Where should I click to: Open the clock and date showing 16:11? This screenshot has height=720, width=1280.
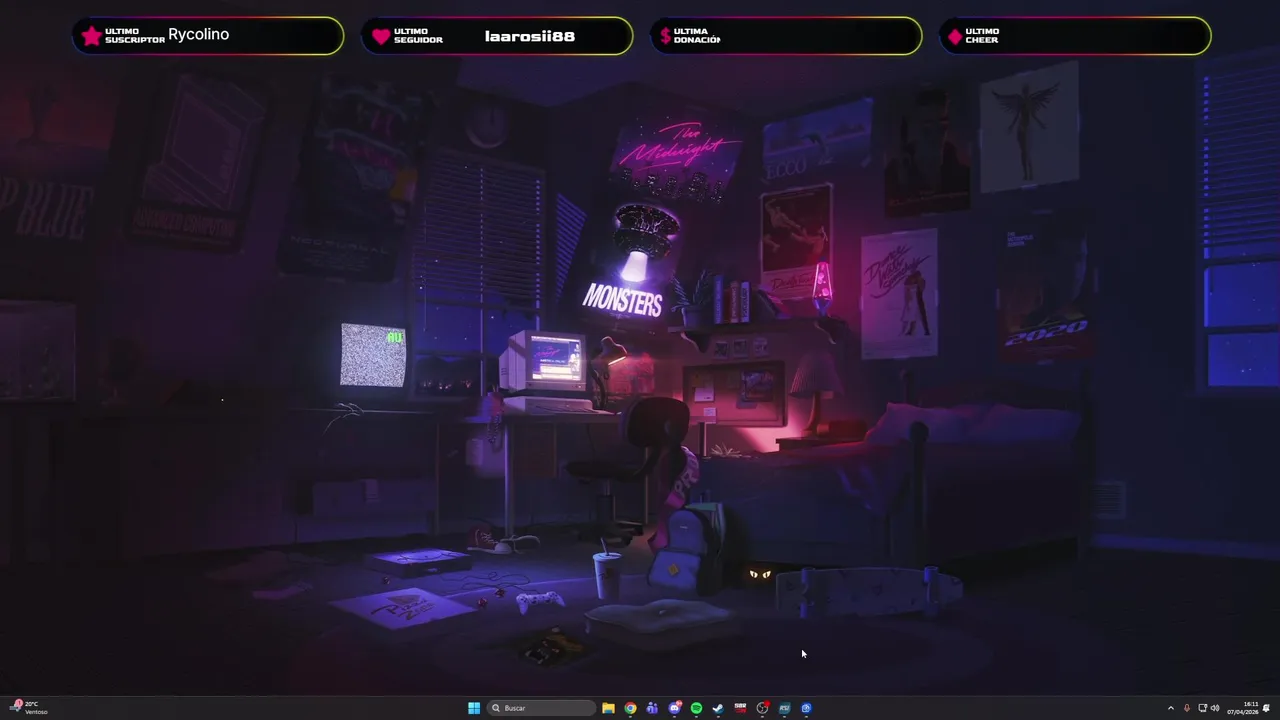[x=1243, y=708]
